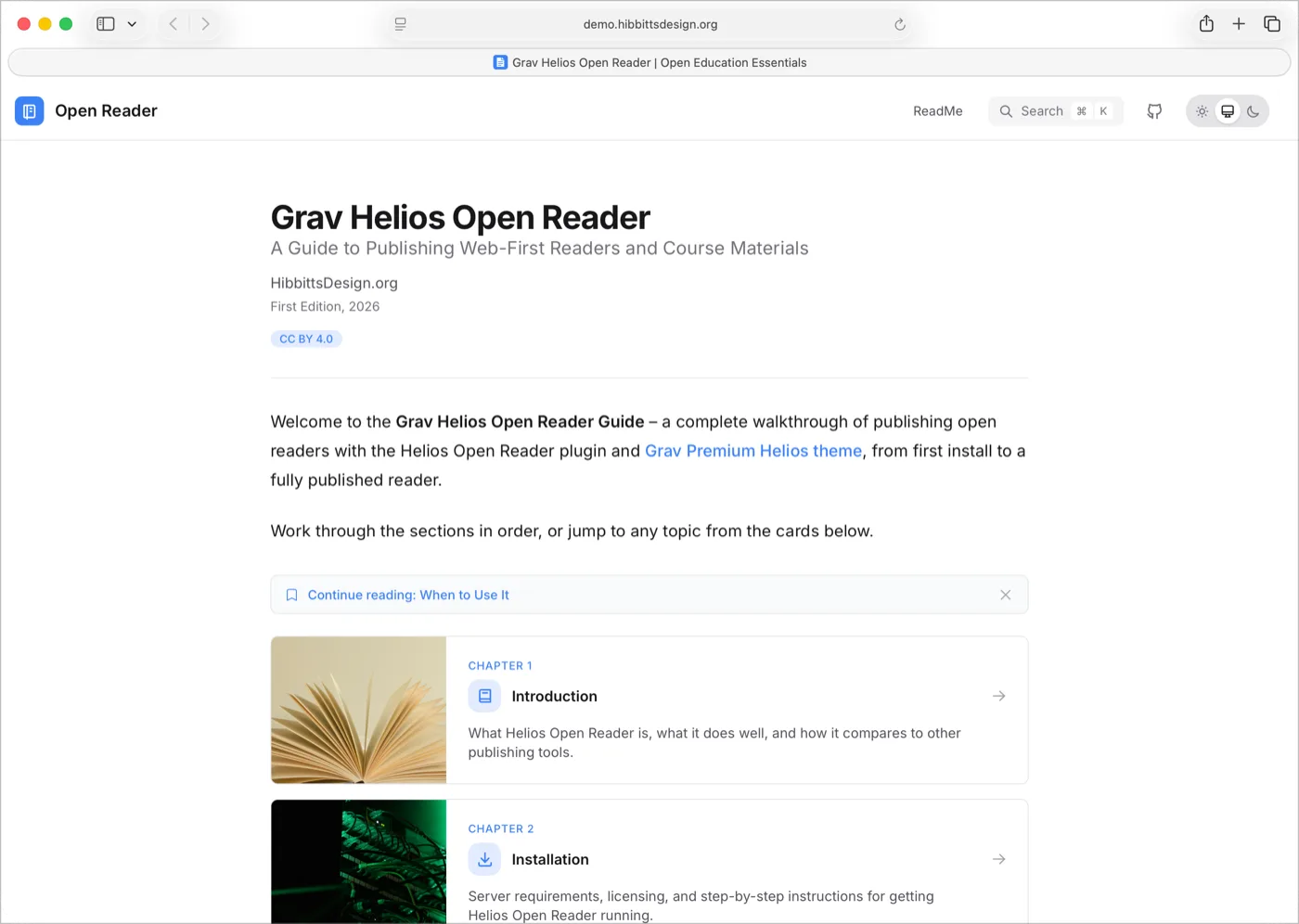Show tab overview icon
Image resolution: width=1299 pixels, height=924 pixels.
tap(1272, 24)
